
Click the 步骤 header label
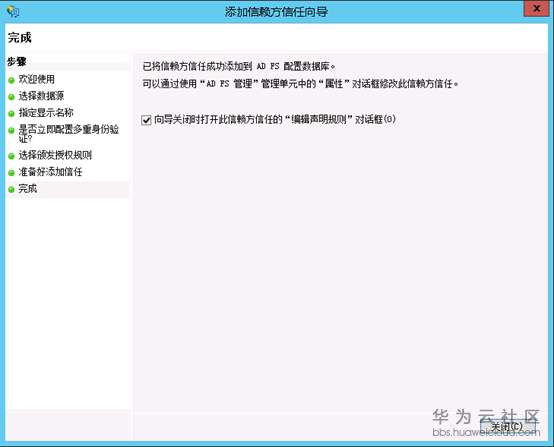click(17, 61)
